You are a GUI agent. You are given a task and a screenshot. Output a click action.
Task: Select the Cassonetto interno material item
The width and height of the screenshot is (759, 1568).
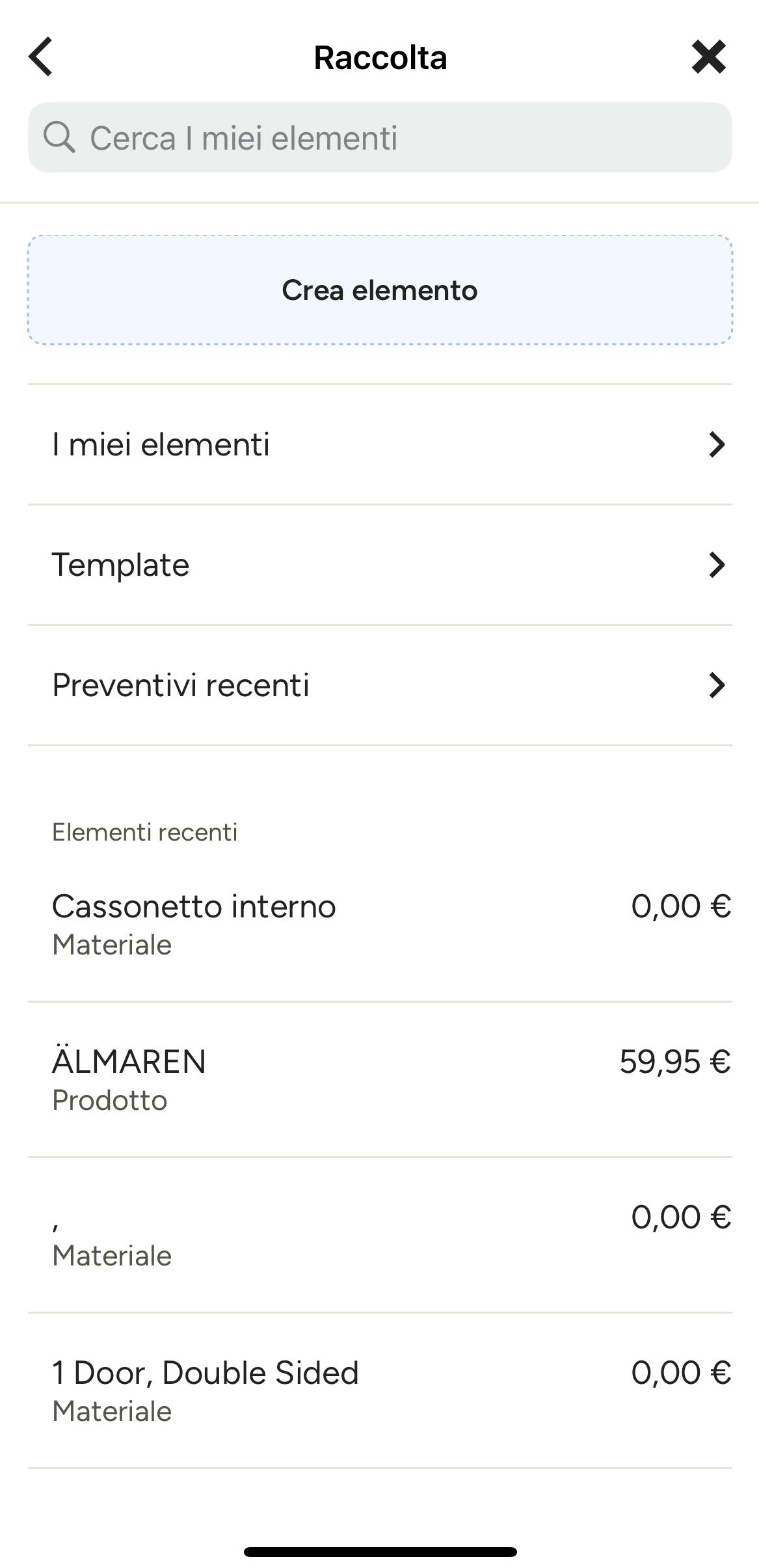point(380,925)
